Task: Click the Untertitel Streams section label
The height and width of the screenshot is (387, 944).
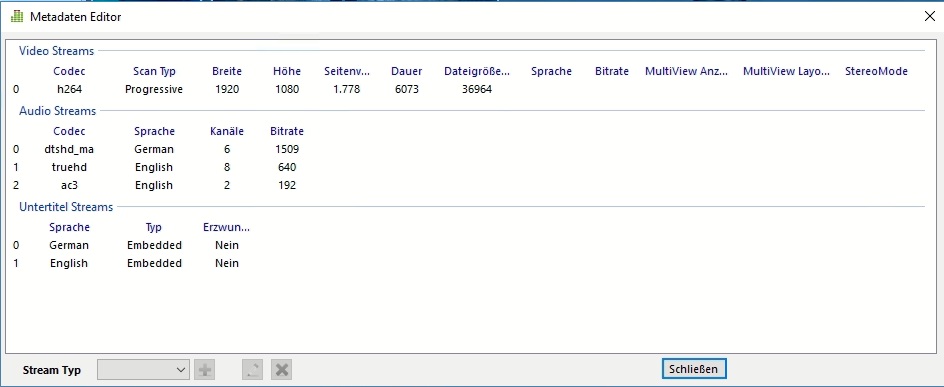Action: click(x=66, y=206)
